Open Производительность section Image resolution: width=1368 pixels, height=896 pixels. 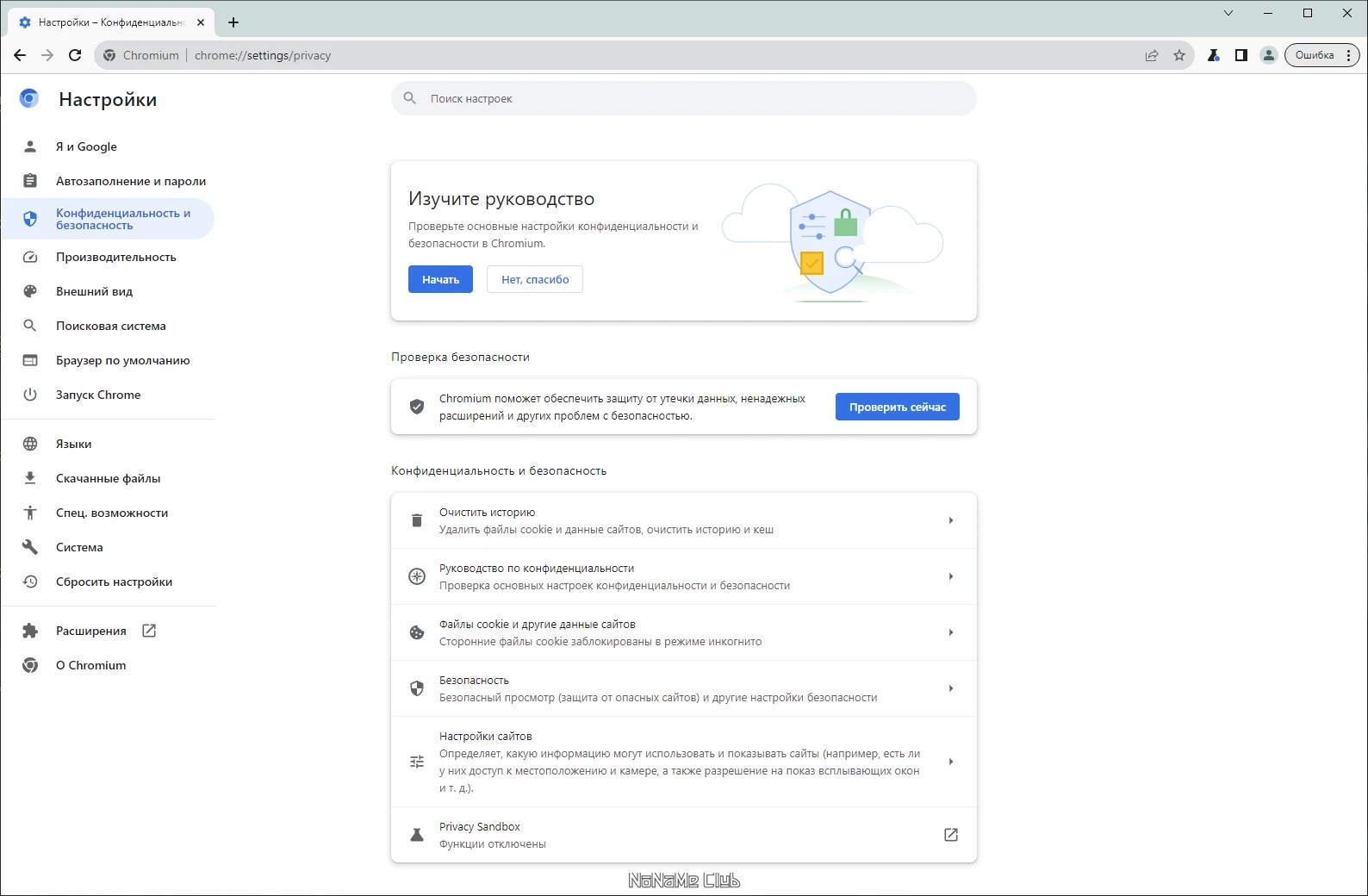(x=109, y=257)
